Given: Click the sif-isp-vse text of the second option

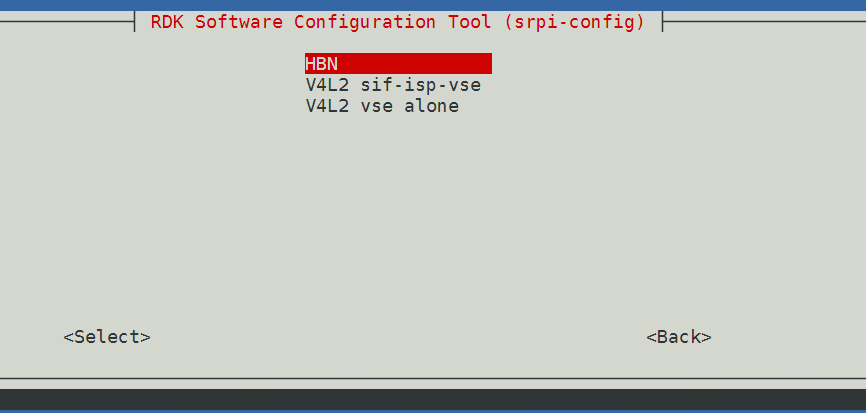Looking at the screenshot, I should pos(420,85).
